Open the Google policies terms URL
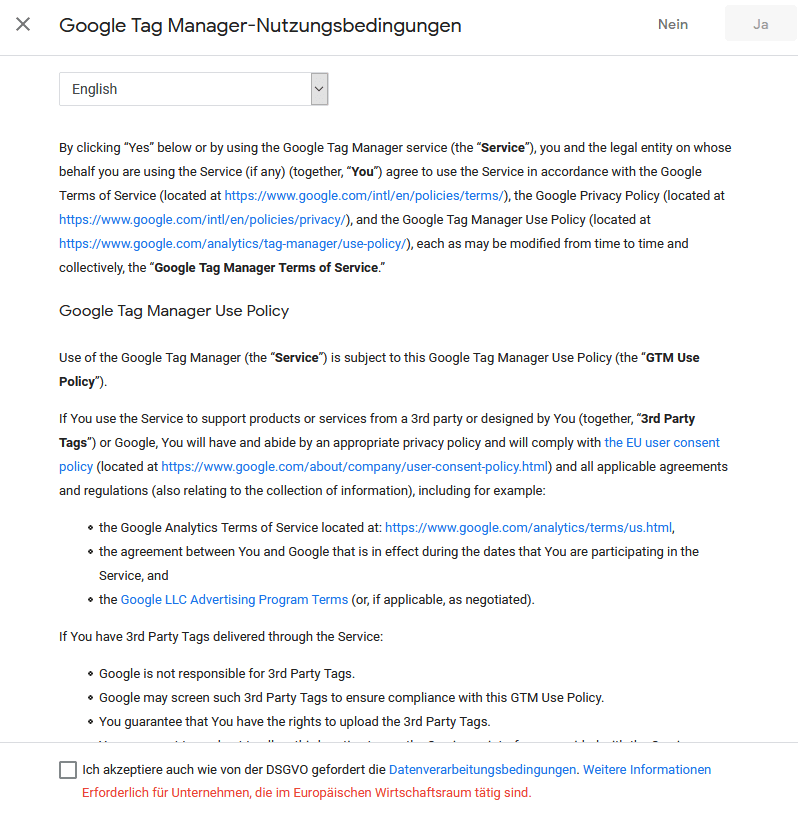This screenshot has height=813, width=798. click(x=366, y=196)
